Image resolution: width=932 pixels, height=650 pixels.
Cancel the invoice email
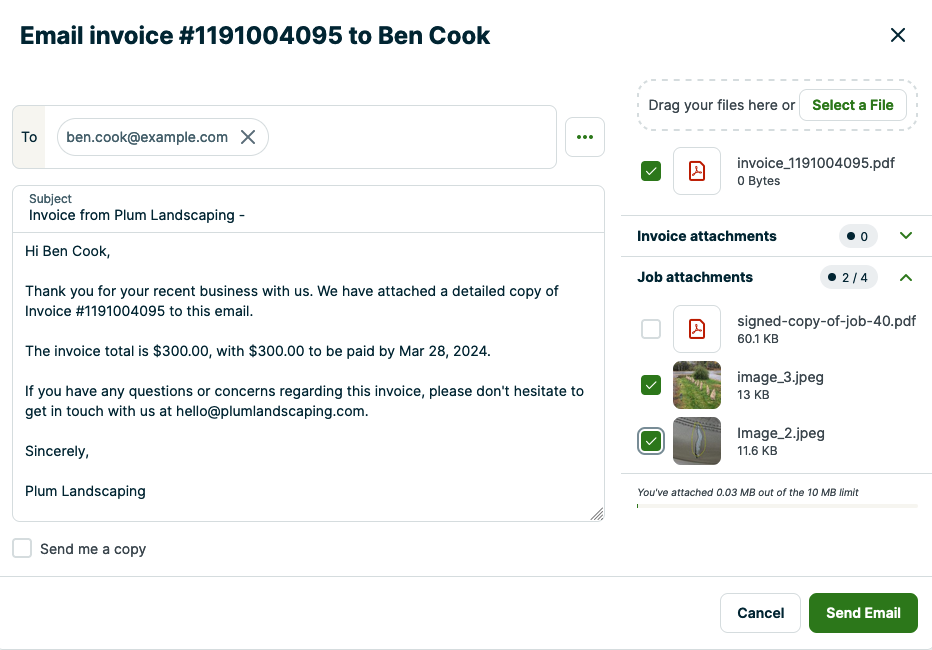(x=760, y=613)
